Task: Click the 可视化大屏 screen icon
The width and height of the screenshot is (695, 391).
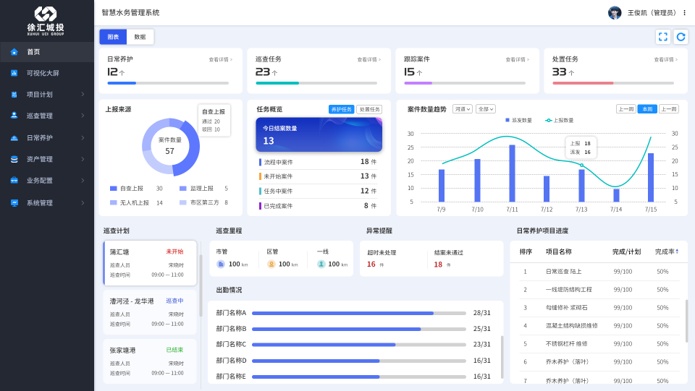Action: point(14,73)
